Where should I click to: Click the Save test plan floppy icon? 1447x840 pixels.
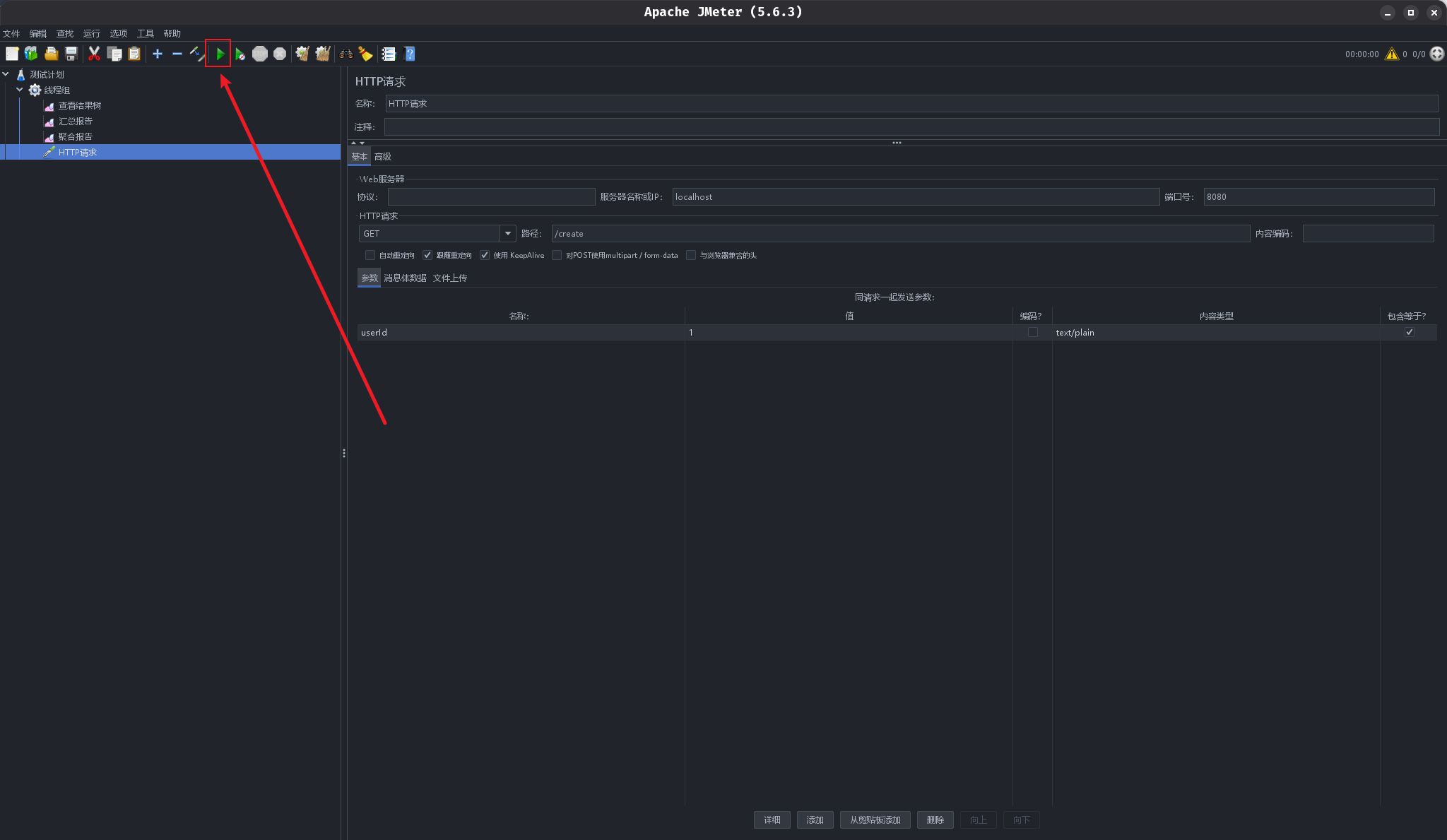click(71, 54)
